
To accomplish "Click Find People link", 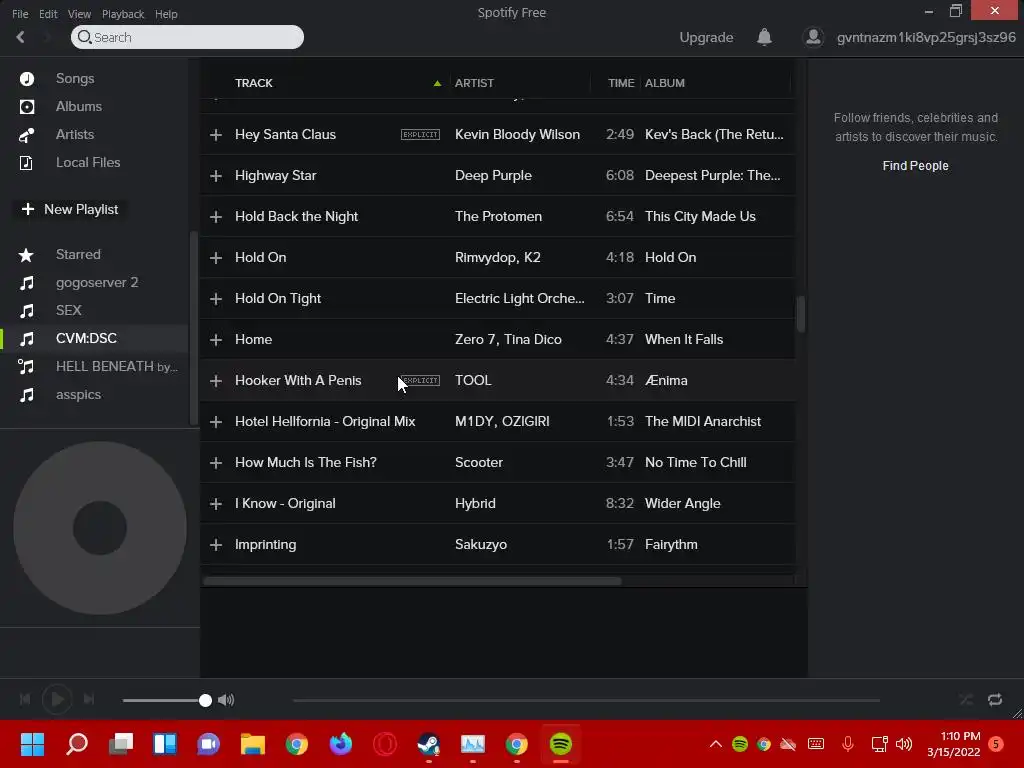I will pos(915,166).
